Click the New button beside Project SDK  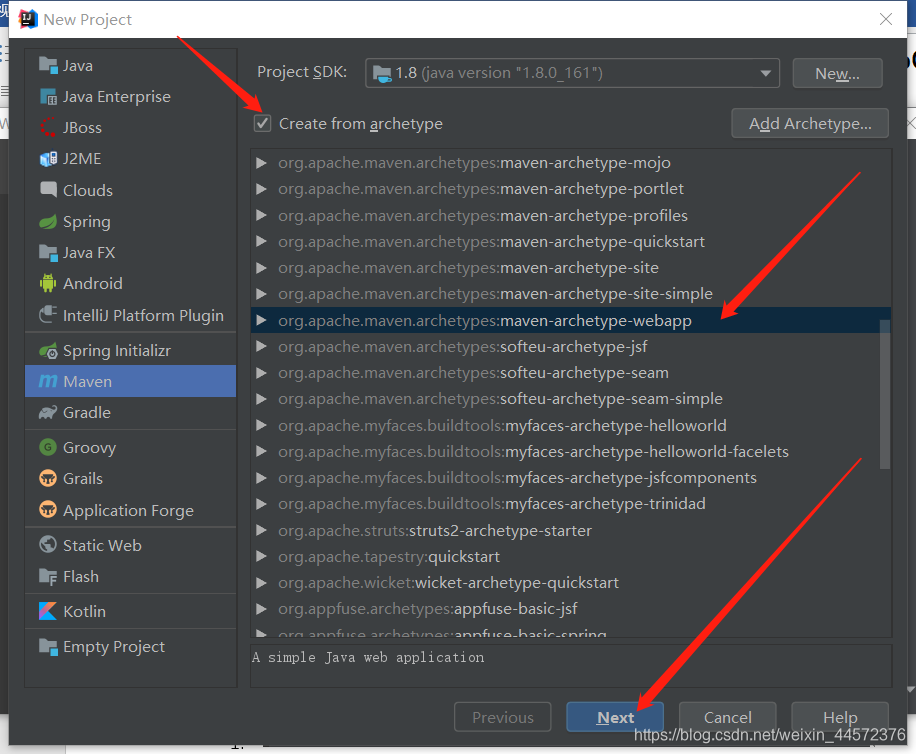(837, 72)
